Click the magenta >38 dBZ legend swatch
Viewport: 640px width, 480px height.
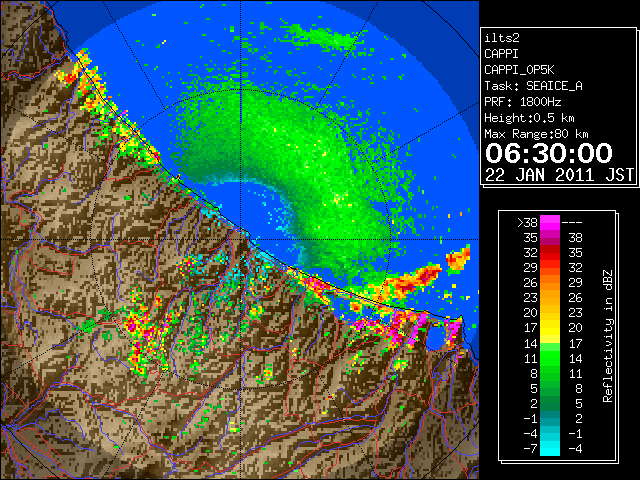550,222
